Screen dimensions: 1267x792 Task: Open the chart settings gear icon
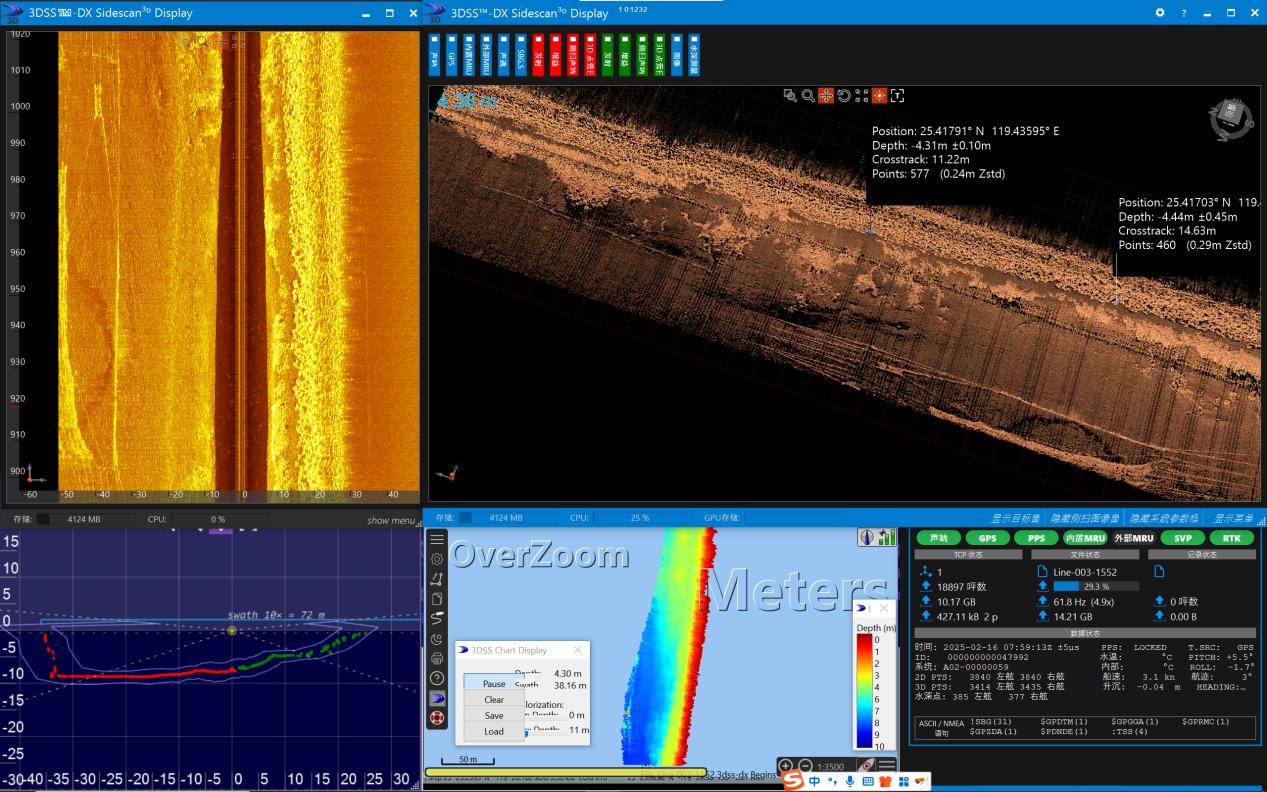click(x=437, y=559)
